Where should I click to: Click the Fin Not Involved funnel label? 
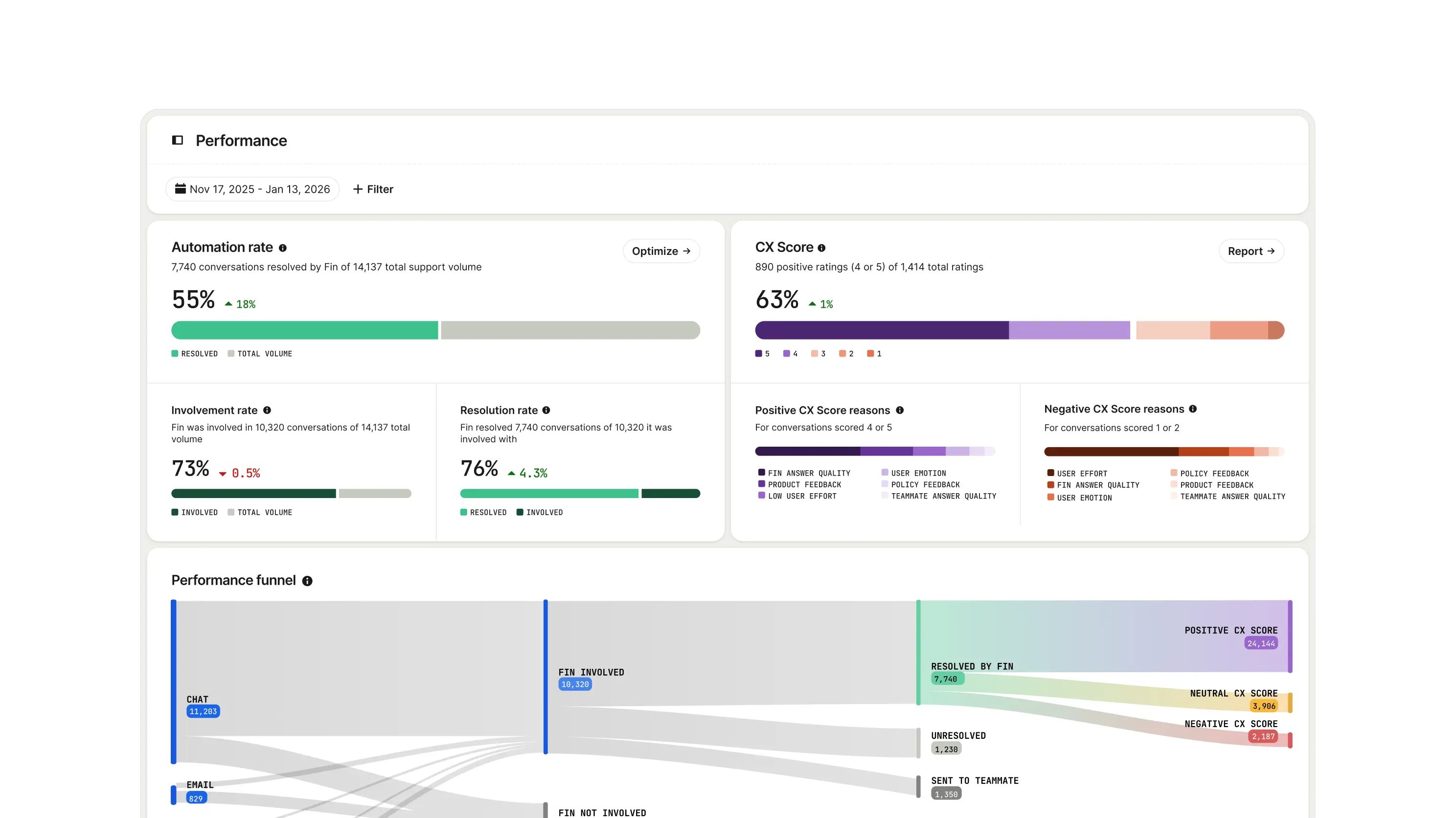[x=602, y=812]
